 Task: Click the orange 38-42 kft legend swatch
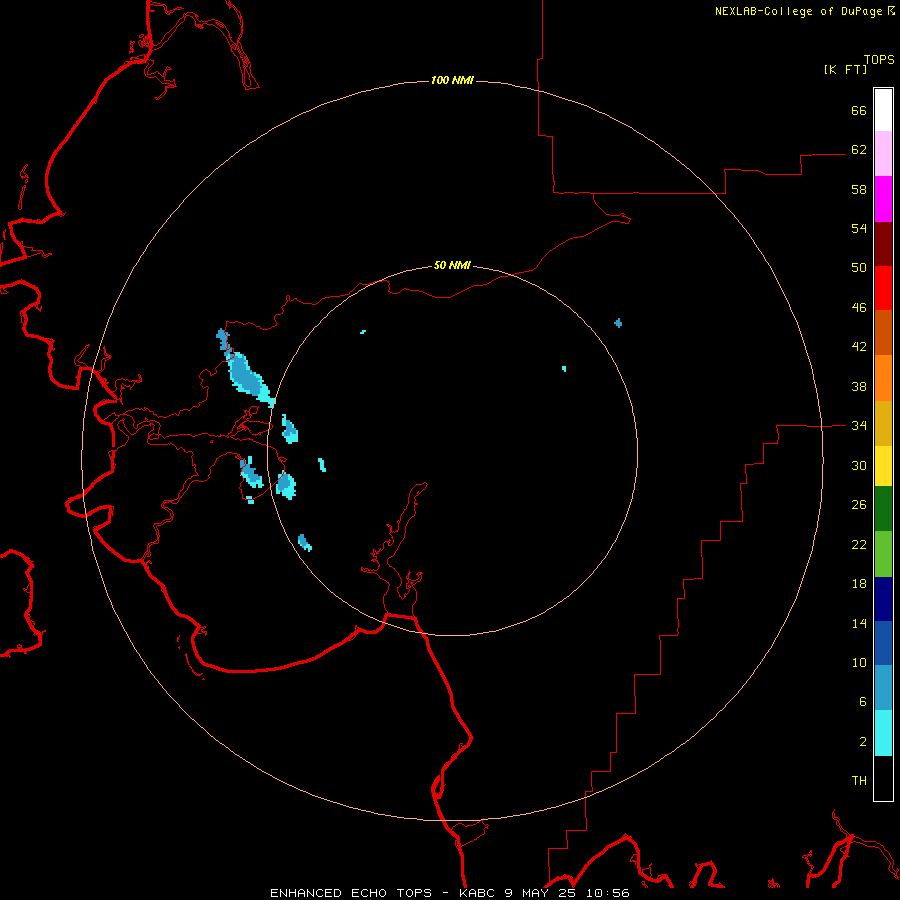(x=883, y=378)
